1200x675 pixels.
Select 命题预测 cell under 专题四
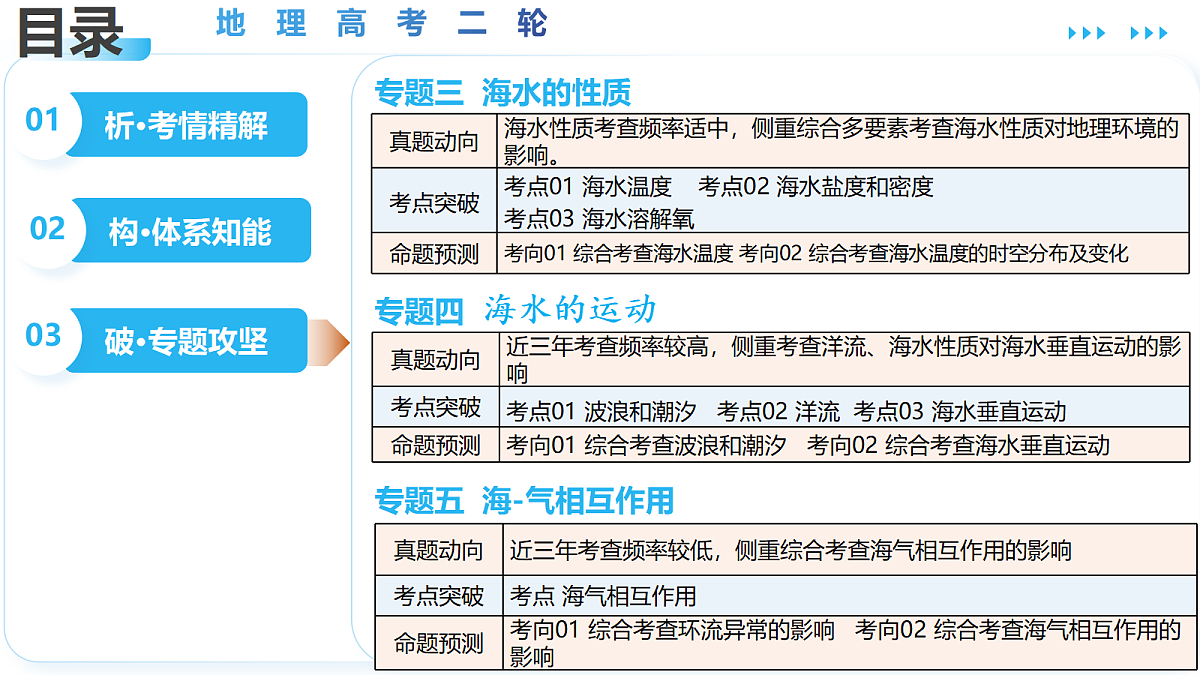click(435, 445)
